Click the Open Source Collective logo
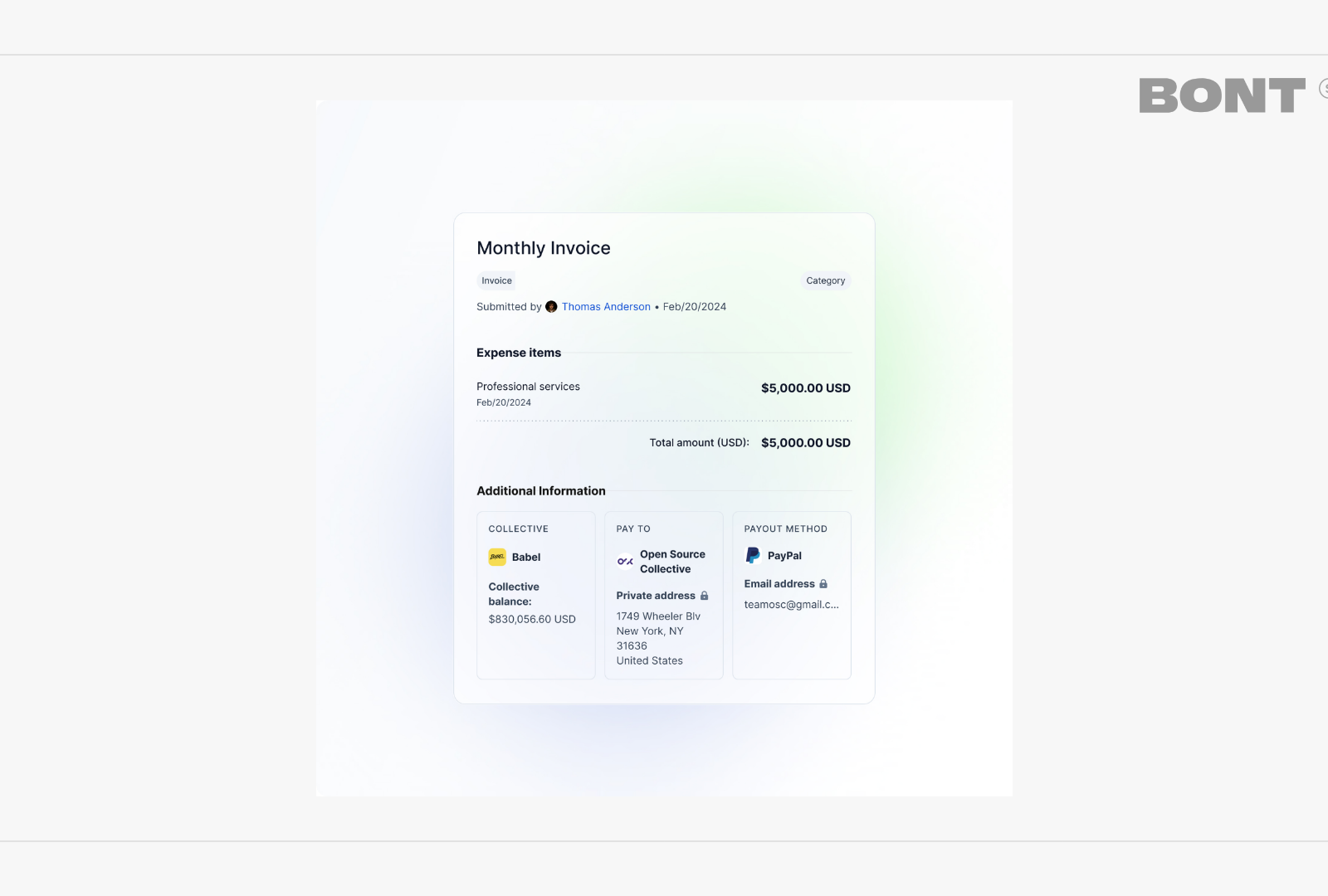This screenshot has height=896, width=1328. point(626,561)
